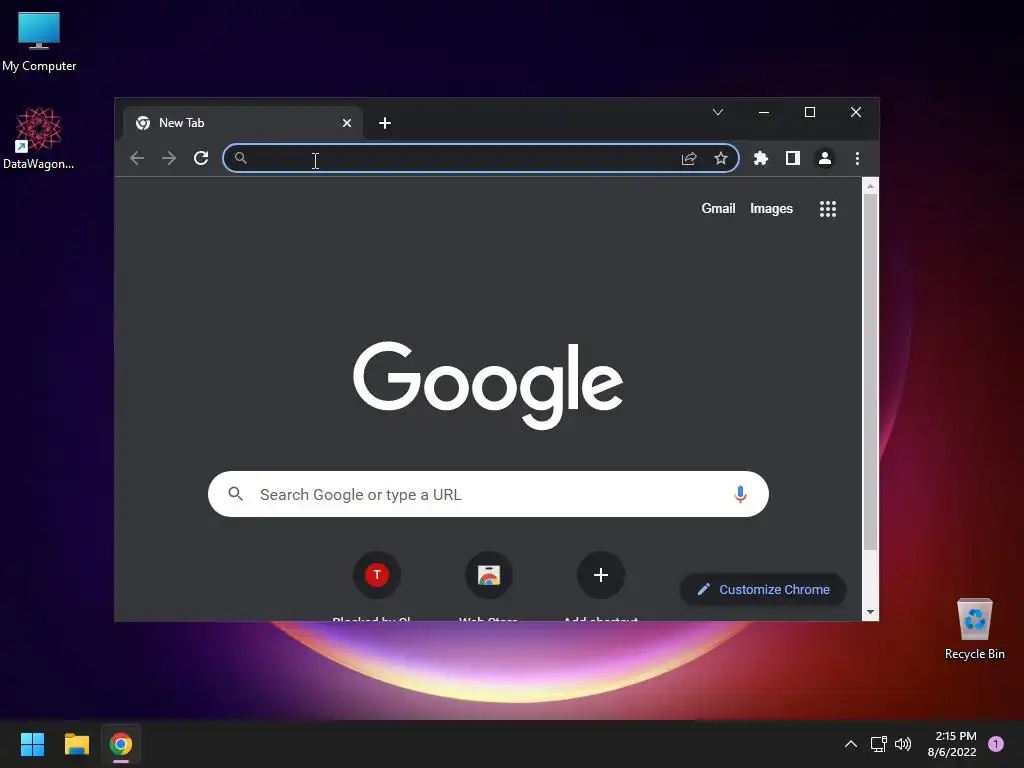The width and height of the screenshot is (1024, 768).
Task: Click the Search Google or type a URL box
Action: 488,494
